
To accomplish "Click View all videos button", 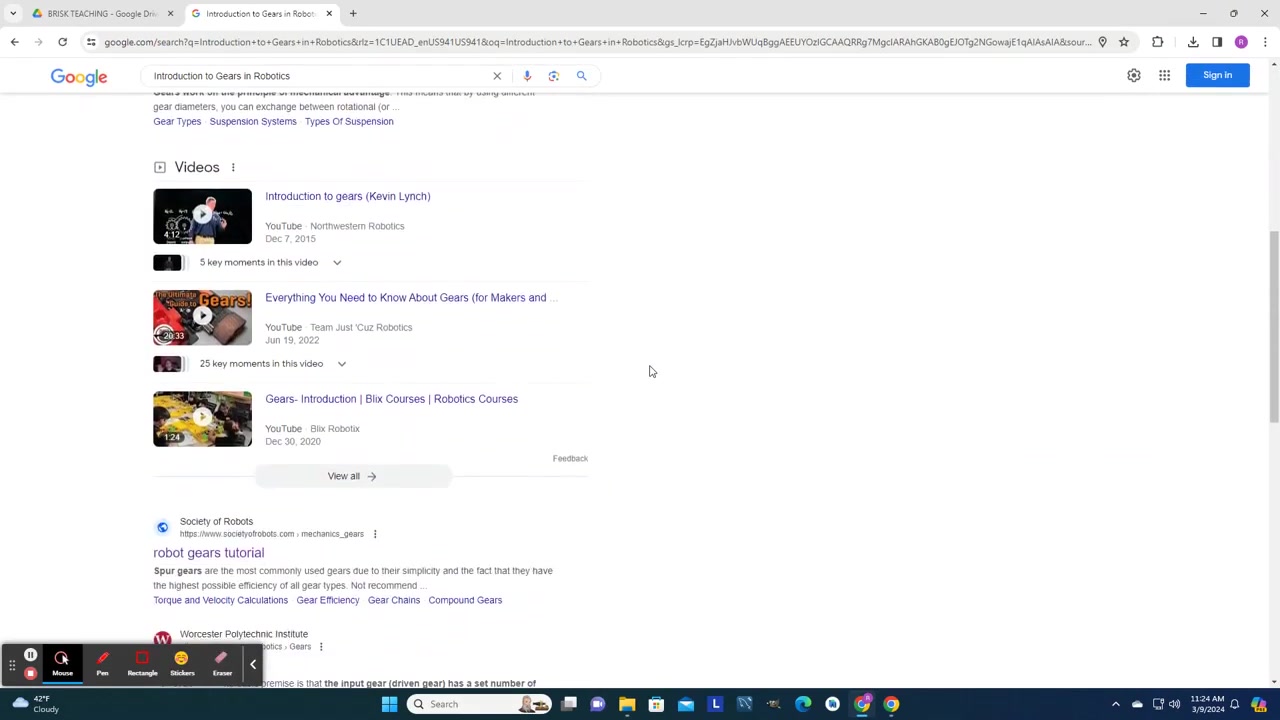I will (x=352, y=476).
